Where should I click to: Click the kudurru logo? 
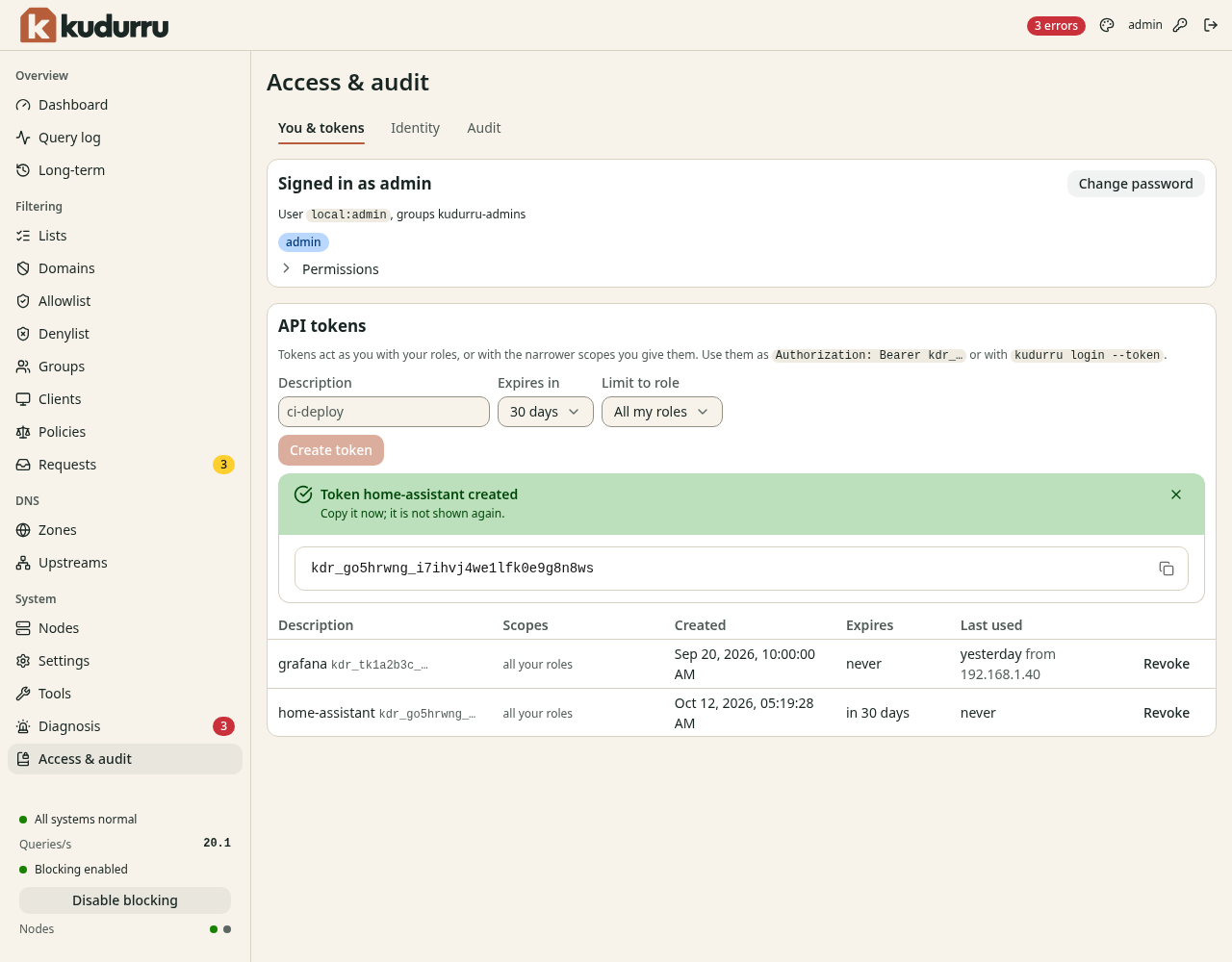pyautogui.click(x=94, y=25)
